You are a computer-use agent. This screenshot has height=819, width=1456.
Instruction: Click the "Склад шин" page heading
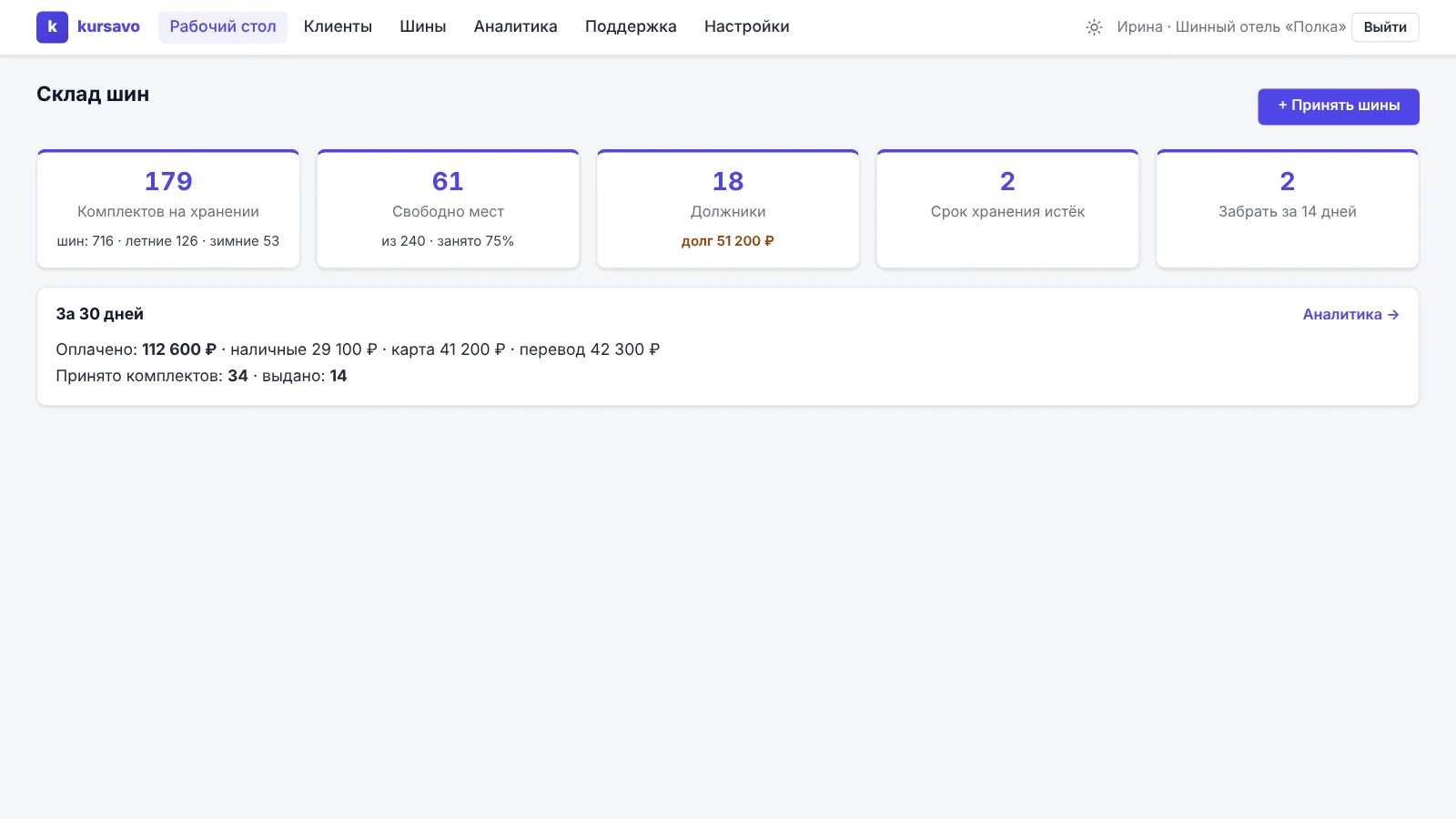[93, 94]
